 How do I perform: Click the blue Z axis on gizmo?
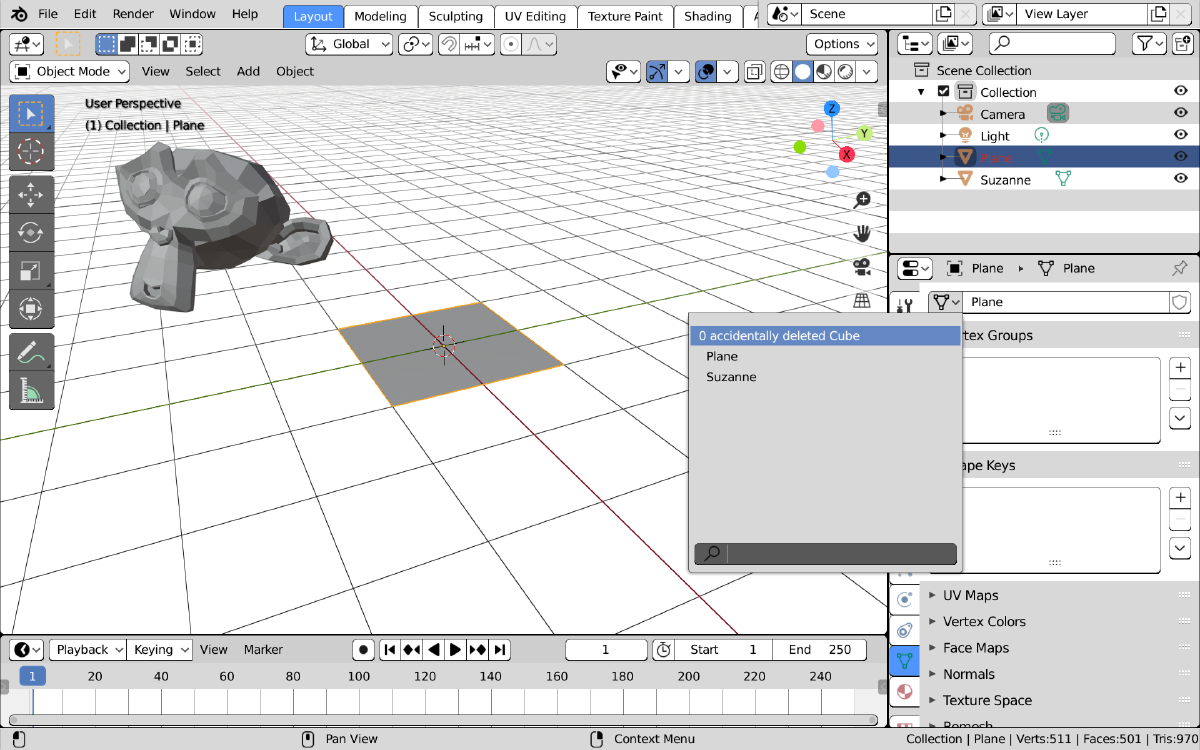[831, 108]
